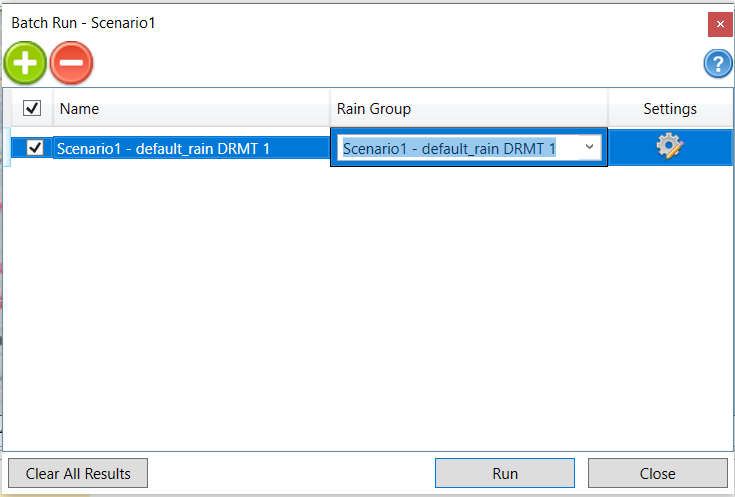
Task: Click the Close button at the bottom
Action: point(657,473)
